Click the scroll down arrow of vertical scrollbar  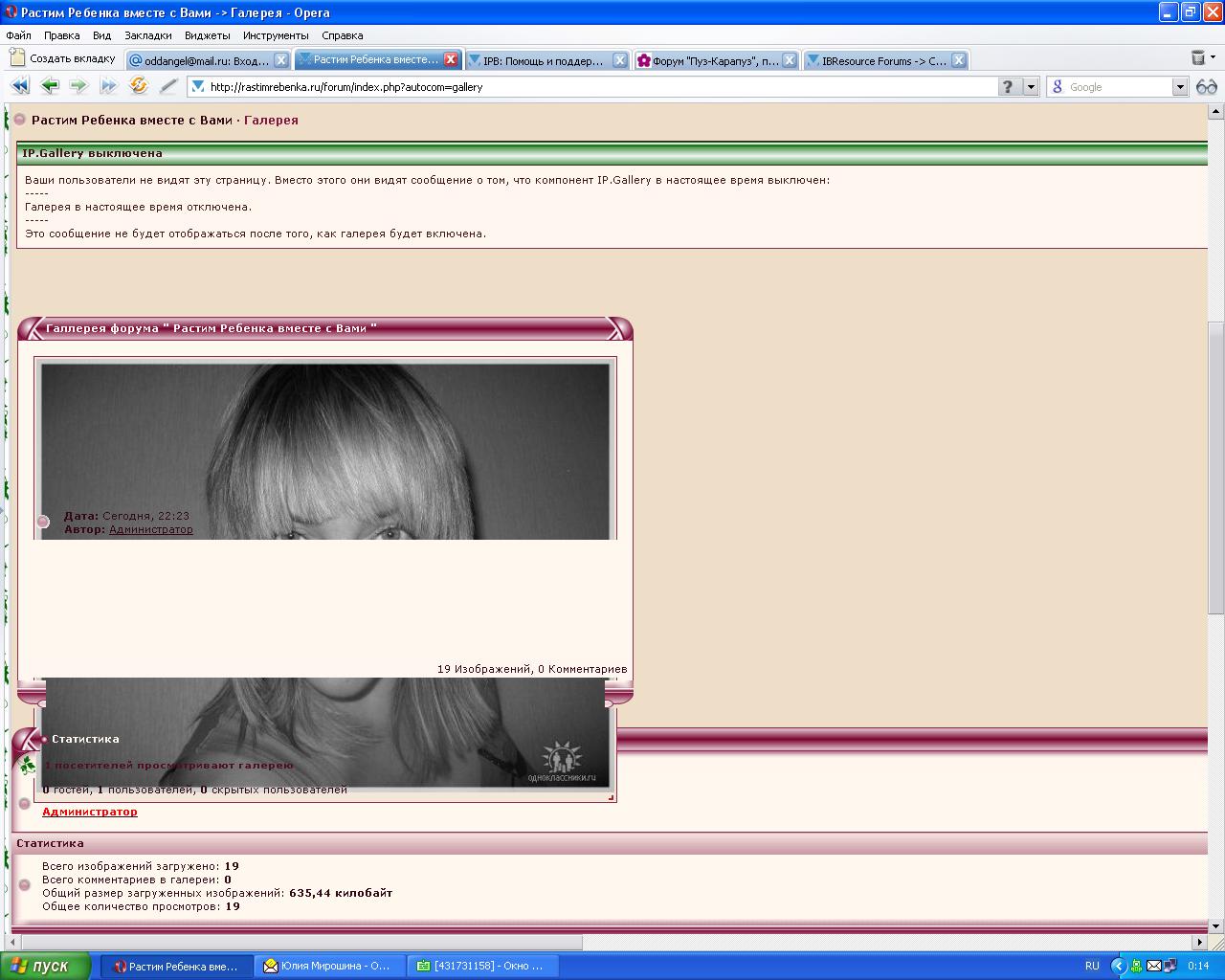click(1216, 926)
